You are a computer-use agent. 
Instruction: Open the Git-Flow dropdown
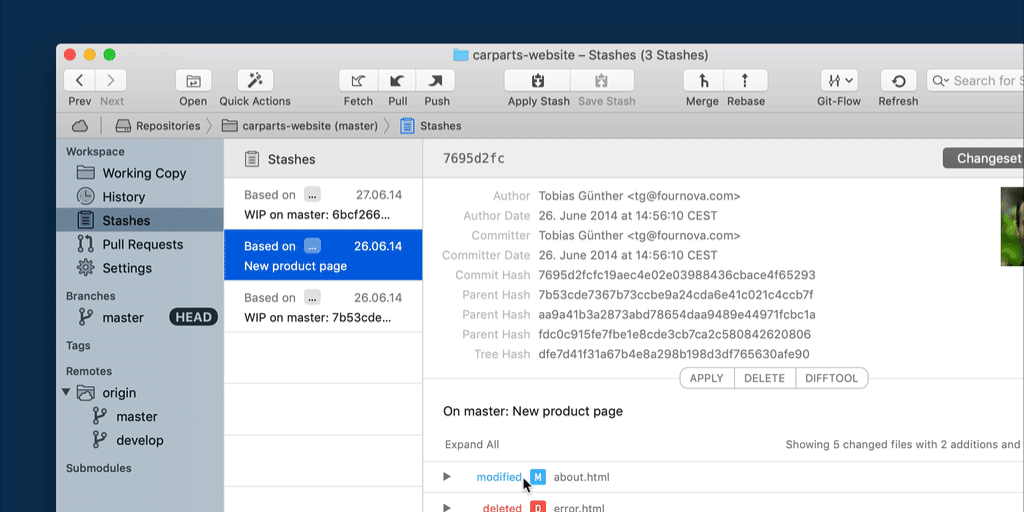(x=838, y=81)
